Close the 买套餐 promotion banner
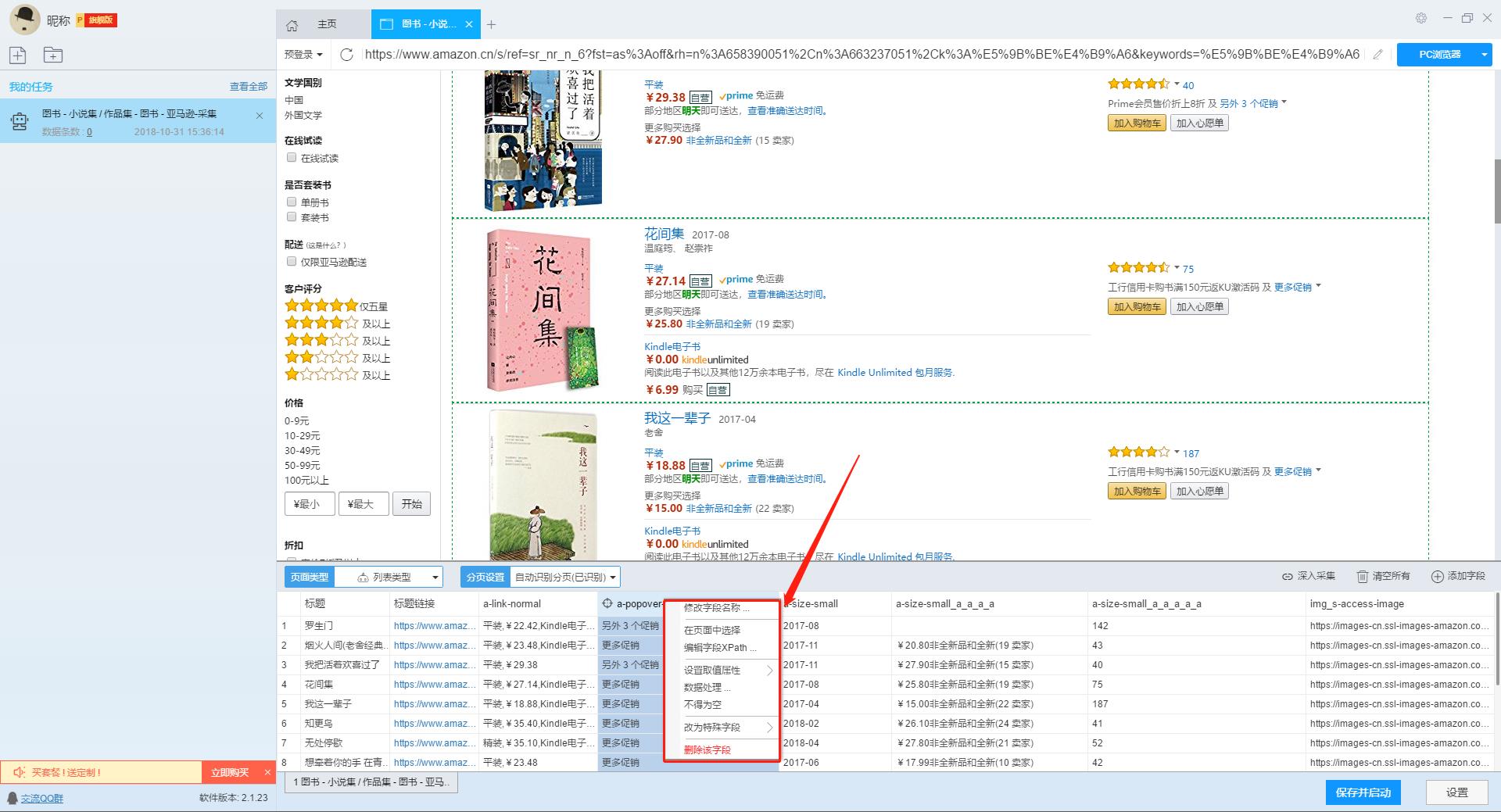Viewport: 1501px width, 812px height. [267, 772]
